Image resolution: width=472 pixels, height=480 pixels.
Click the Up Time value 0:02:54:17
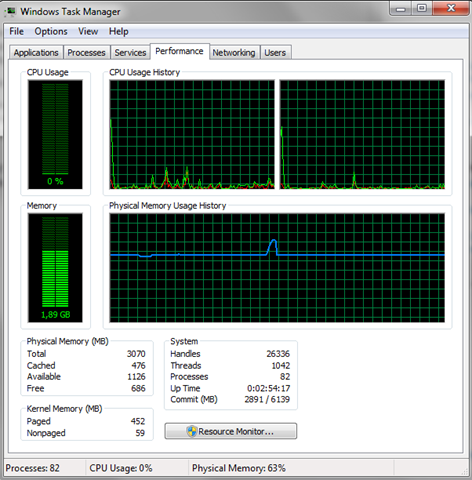(268, 388)
